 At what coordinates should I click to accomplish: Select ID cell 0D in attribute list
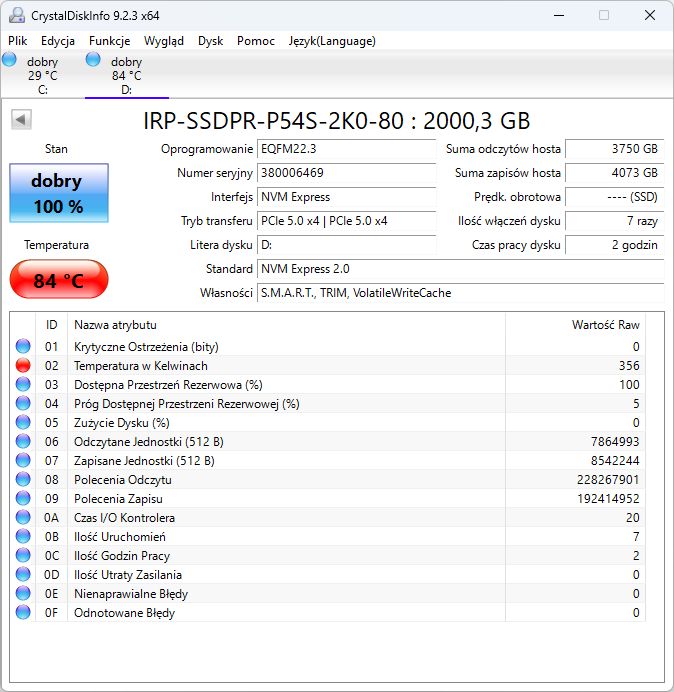point(52,575)
